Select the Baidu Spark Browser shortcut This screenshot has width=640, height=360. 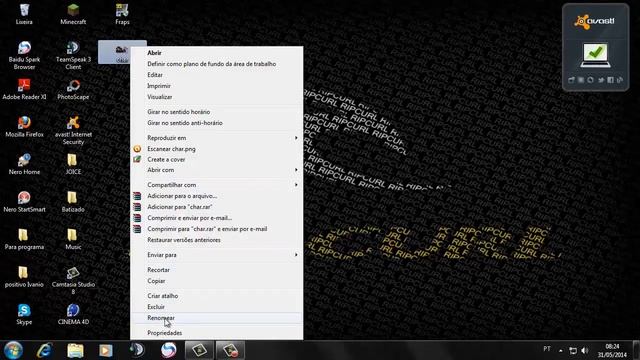(24, 55)
